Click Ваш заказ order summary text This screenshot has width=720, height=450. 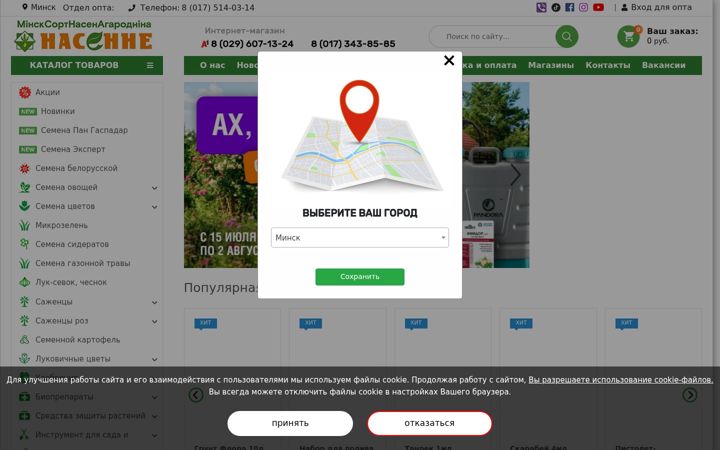pos(672,36)
